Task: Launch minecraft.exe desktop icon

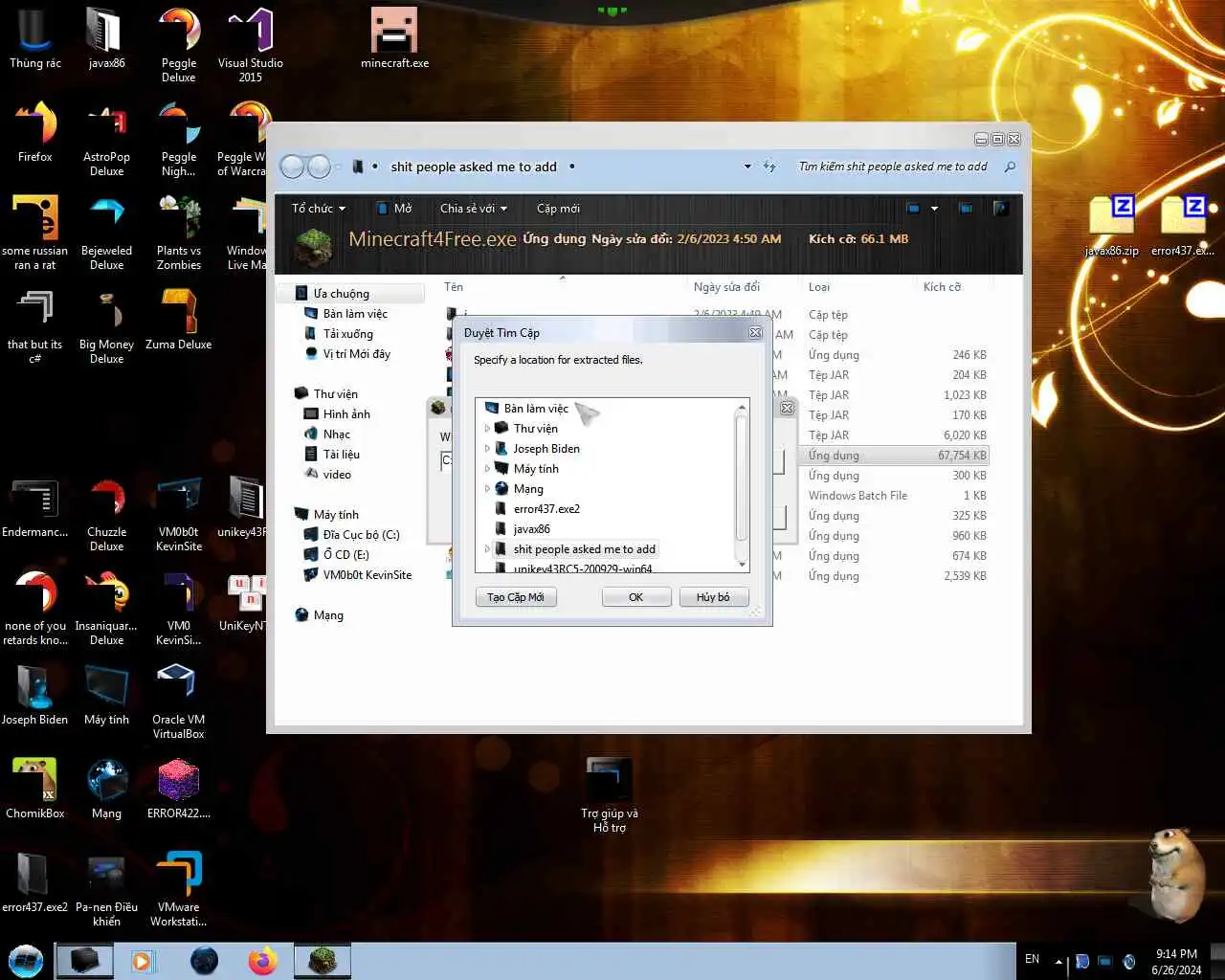Action: (394, 38)
